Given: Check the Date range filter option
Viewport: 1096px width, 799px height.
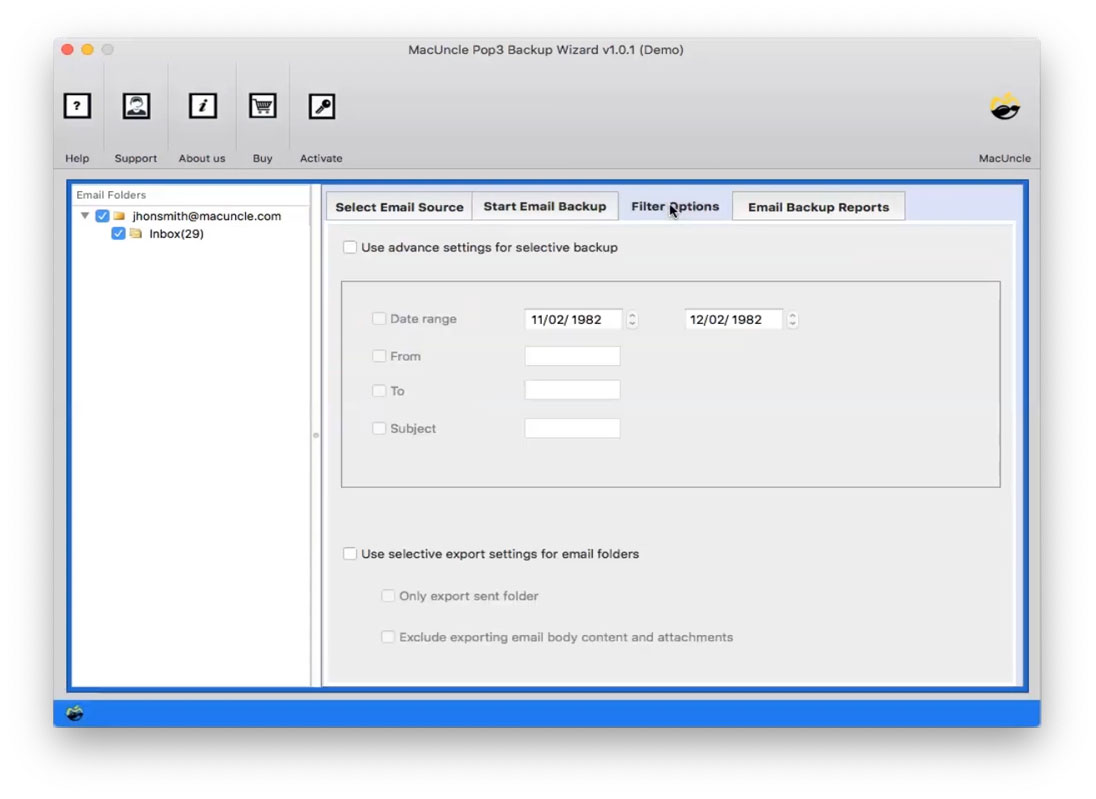Looking at the screenshot, I should [379, 318].
